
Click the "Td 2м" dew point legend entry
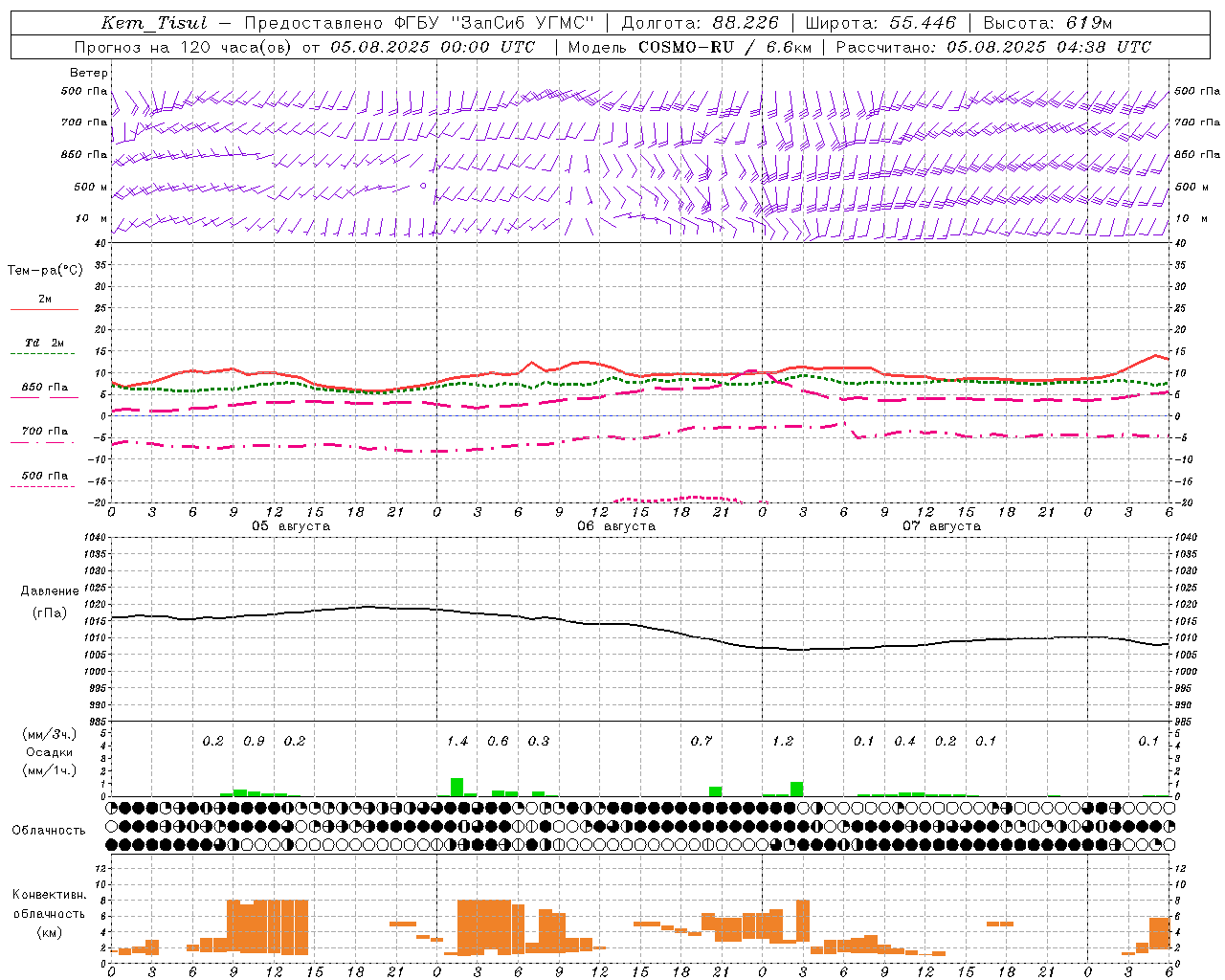coord(45,343)
